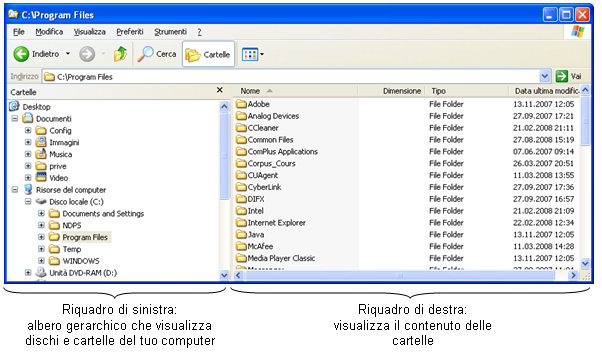
Task: Click the grey Forward arrow icon
Action: [87, 54]
